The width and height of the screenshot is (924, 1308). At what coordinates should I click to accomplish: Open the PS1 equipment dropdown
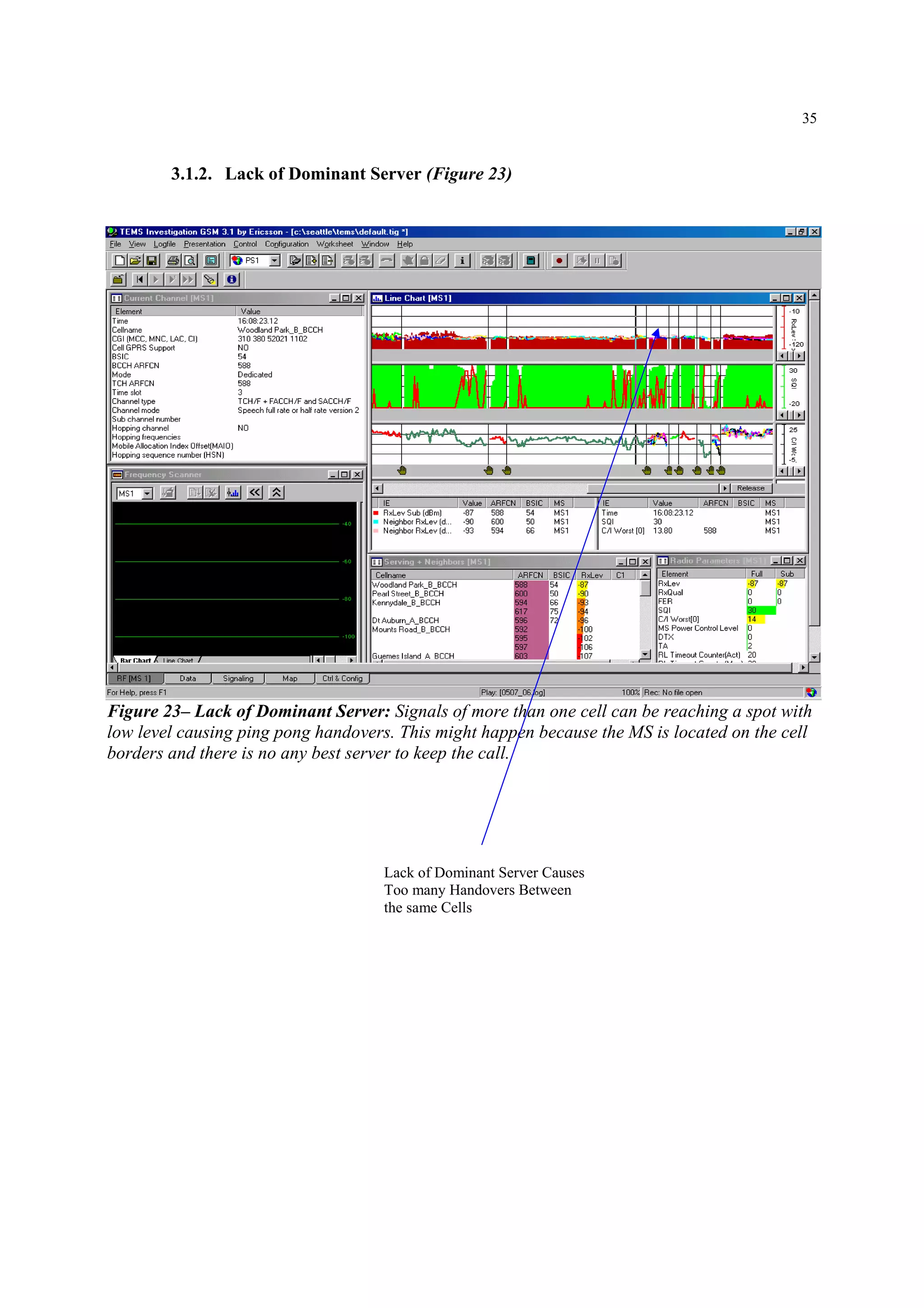tap(274, 260)
